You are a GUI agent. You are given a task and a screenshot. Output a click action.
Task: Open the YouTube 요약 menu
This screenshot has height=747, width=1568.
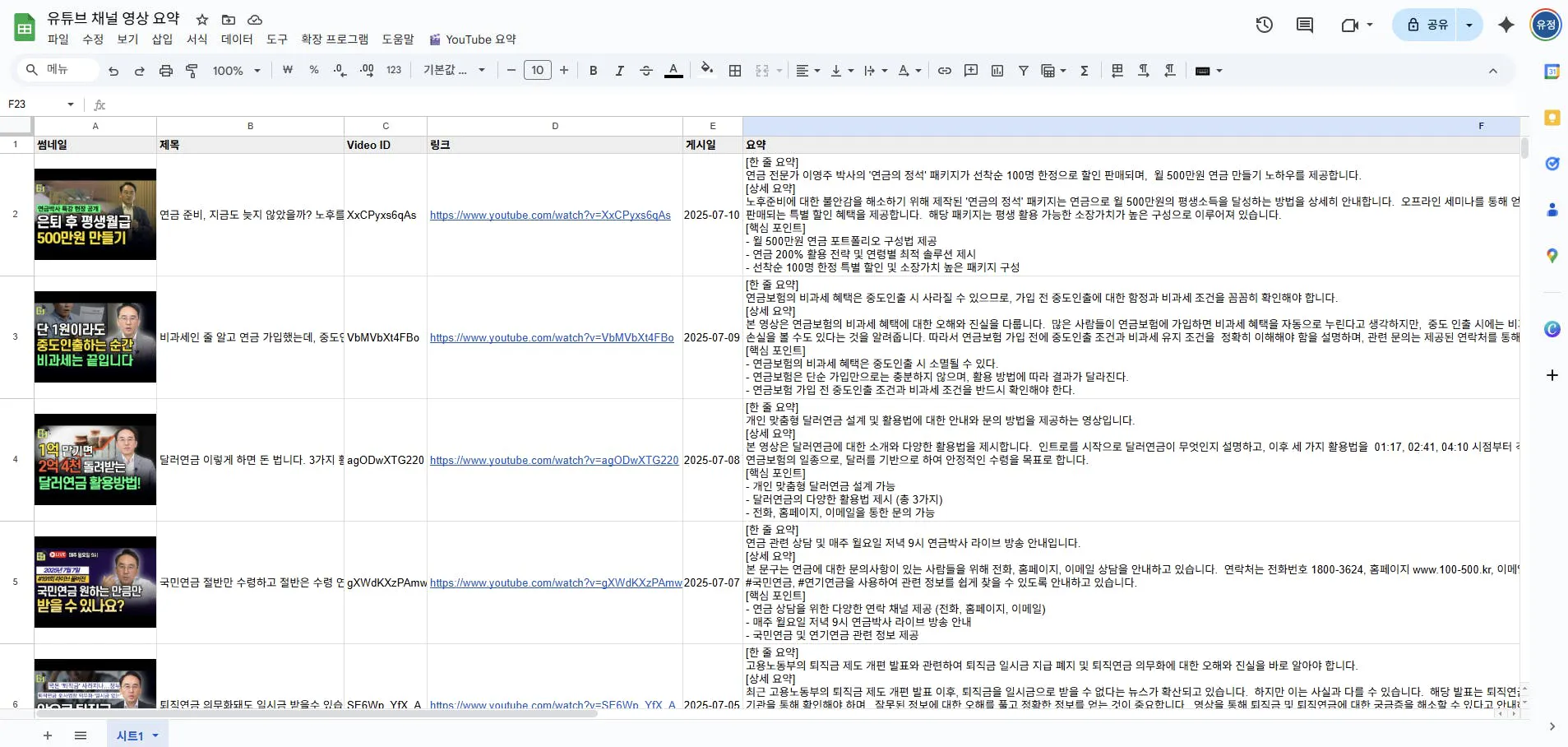pyautogui.click(x=481, y=39)
